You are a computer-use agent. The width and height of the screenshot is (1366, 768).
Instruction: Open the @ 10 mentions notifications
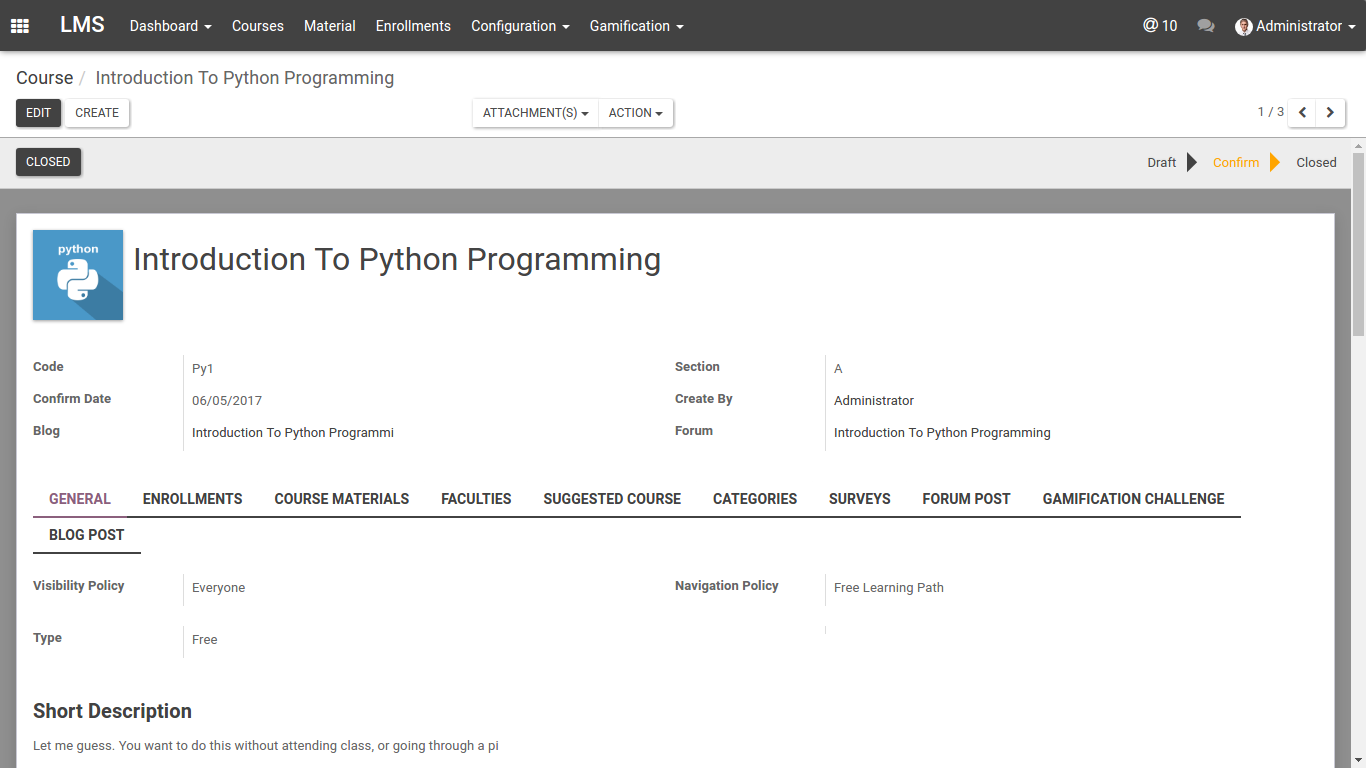[1160, 26]
